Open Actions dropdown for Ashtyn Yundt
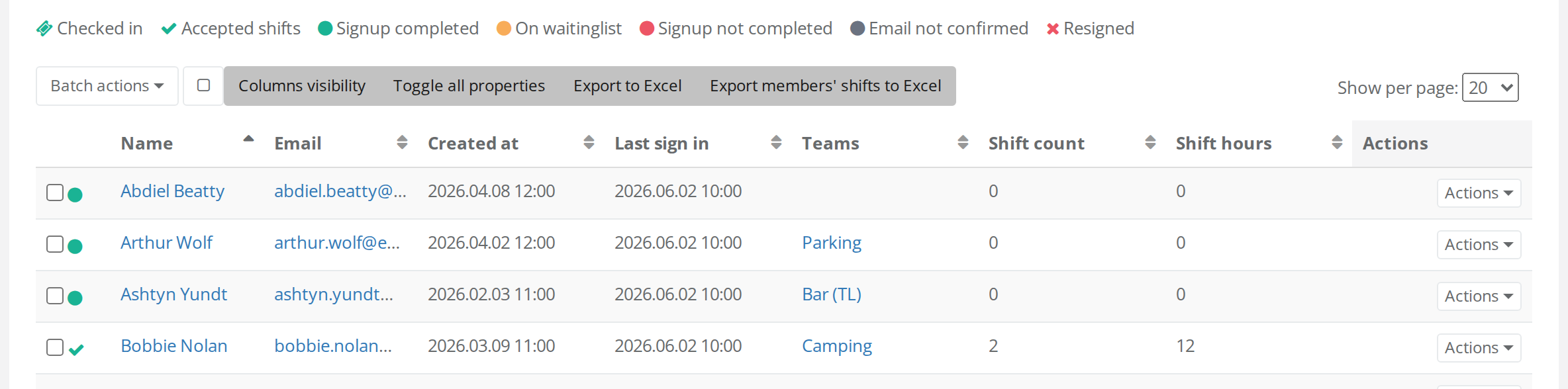 point(1479,296)
